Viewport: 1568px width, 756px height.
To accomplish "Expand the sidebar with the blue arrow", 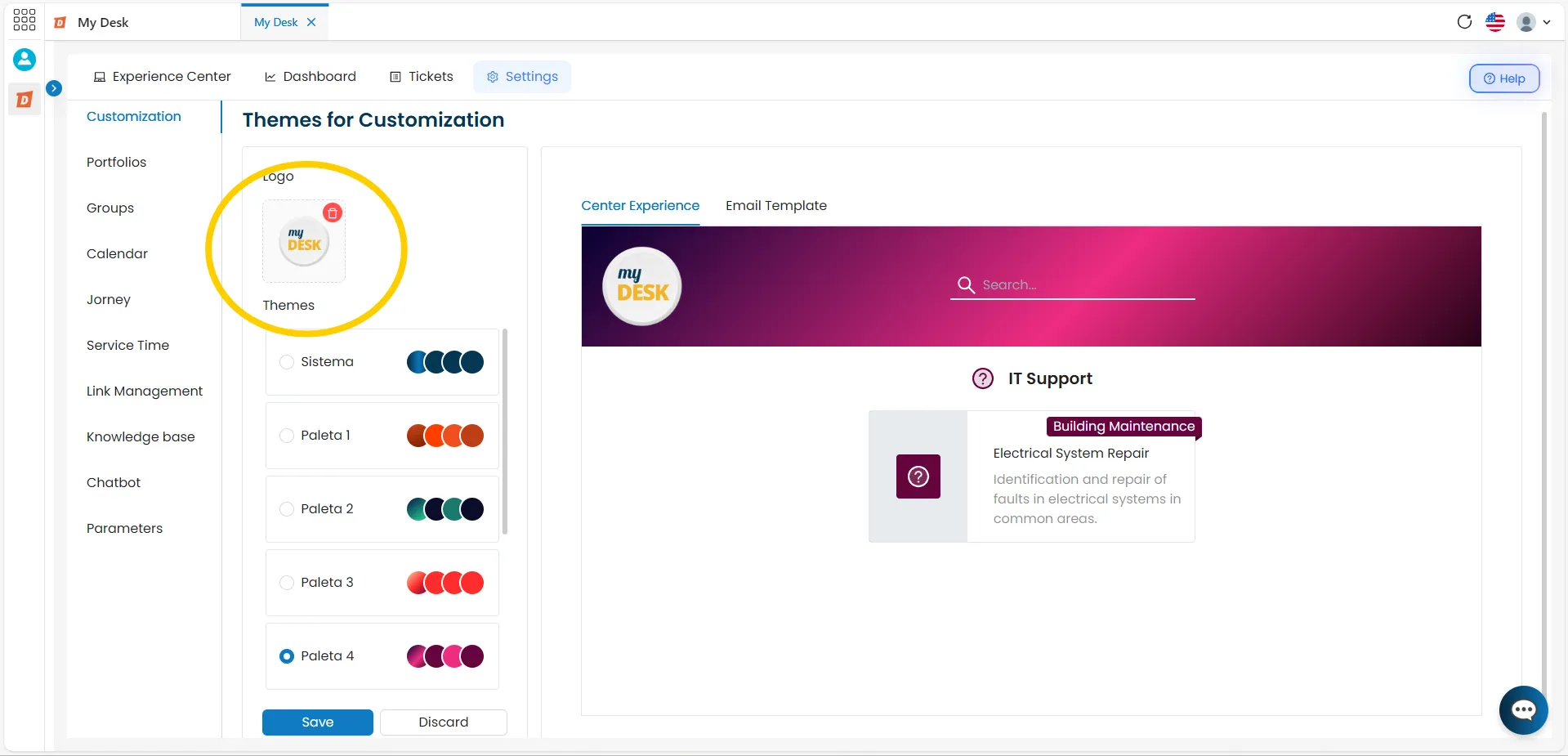I will click(x=54, y=87).
